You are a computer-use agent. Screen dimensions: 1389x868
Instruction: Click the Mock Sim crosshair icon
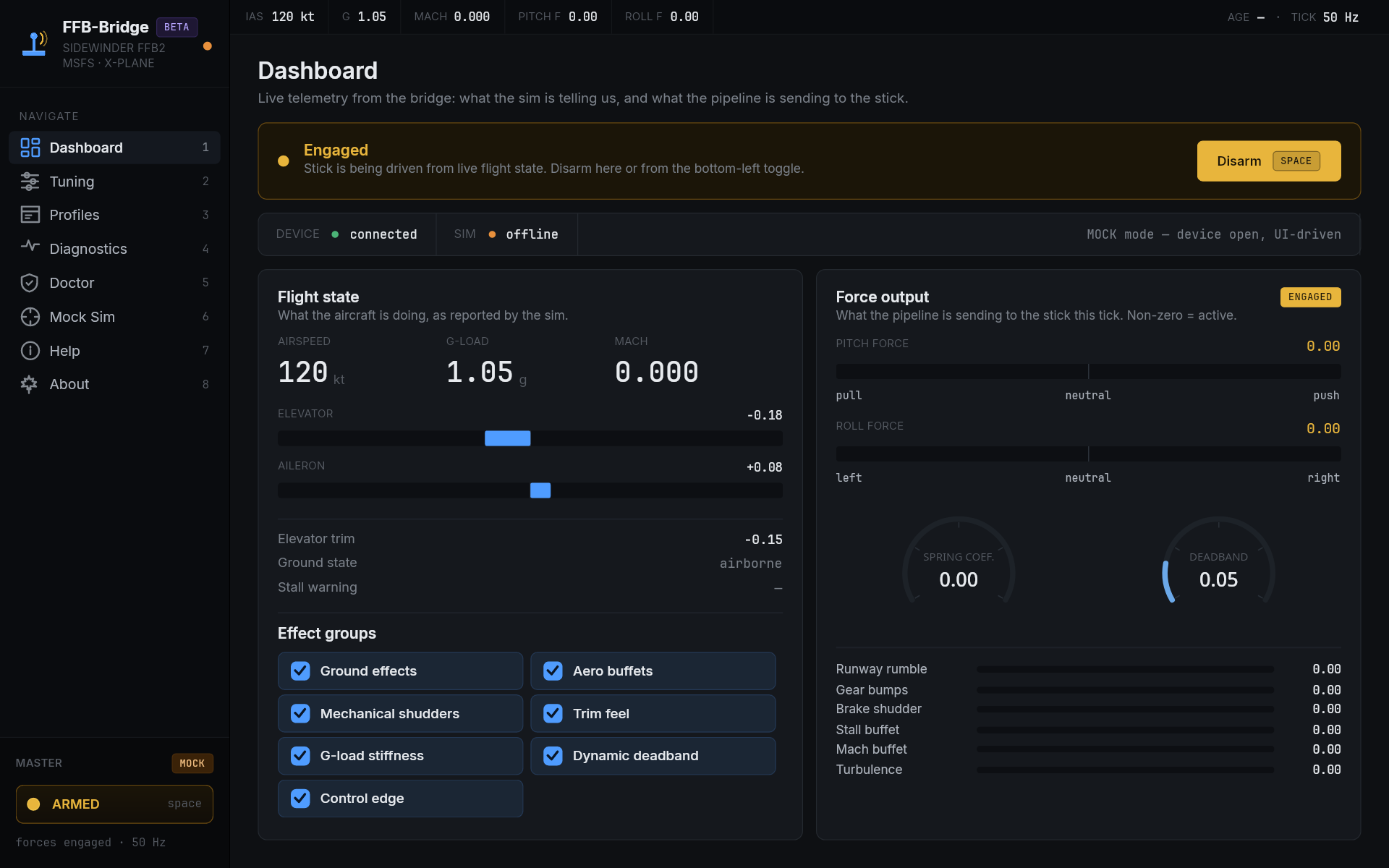click(x=30, y=317)
